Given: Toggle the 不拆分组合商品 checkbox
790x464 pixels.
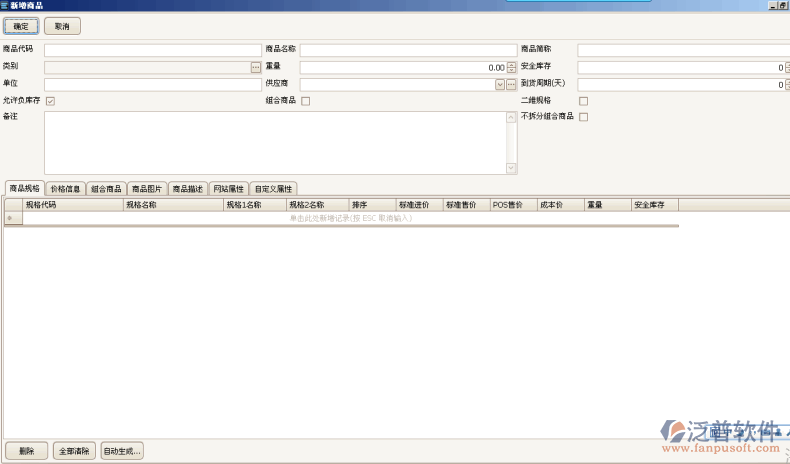Looking at the screenshot, I should [x=583, y=117].
